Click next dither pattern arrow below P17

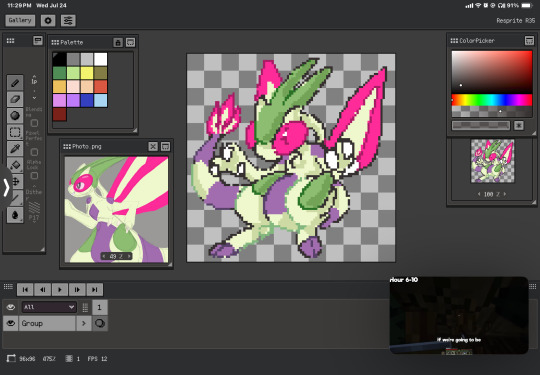tap(34, 222)
